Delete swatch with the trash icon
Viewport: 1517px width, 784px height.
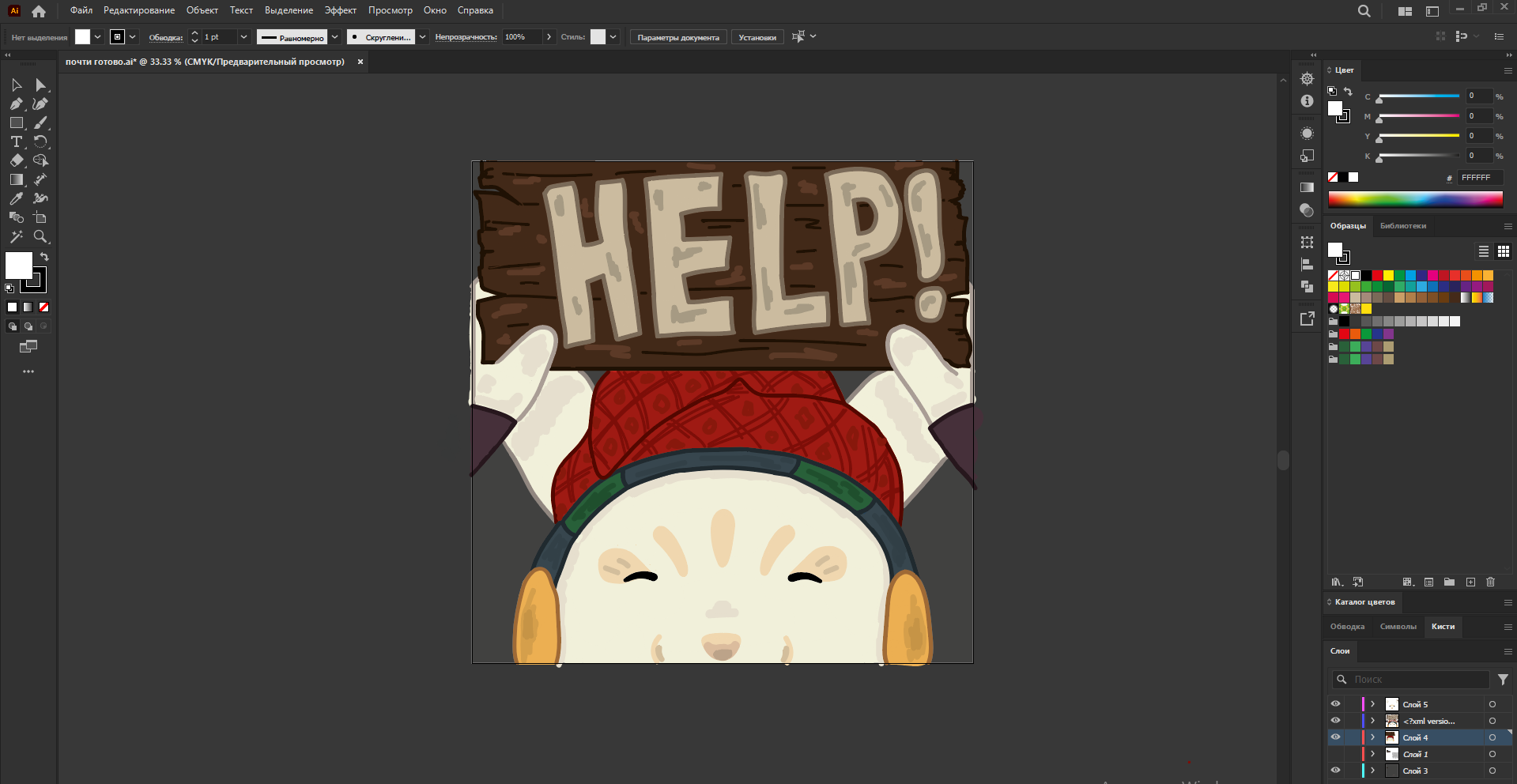point(1490,582)
